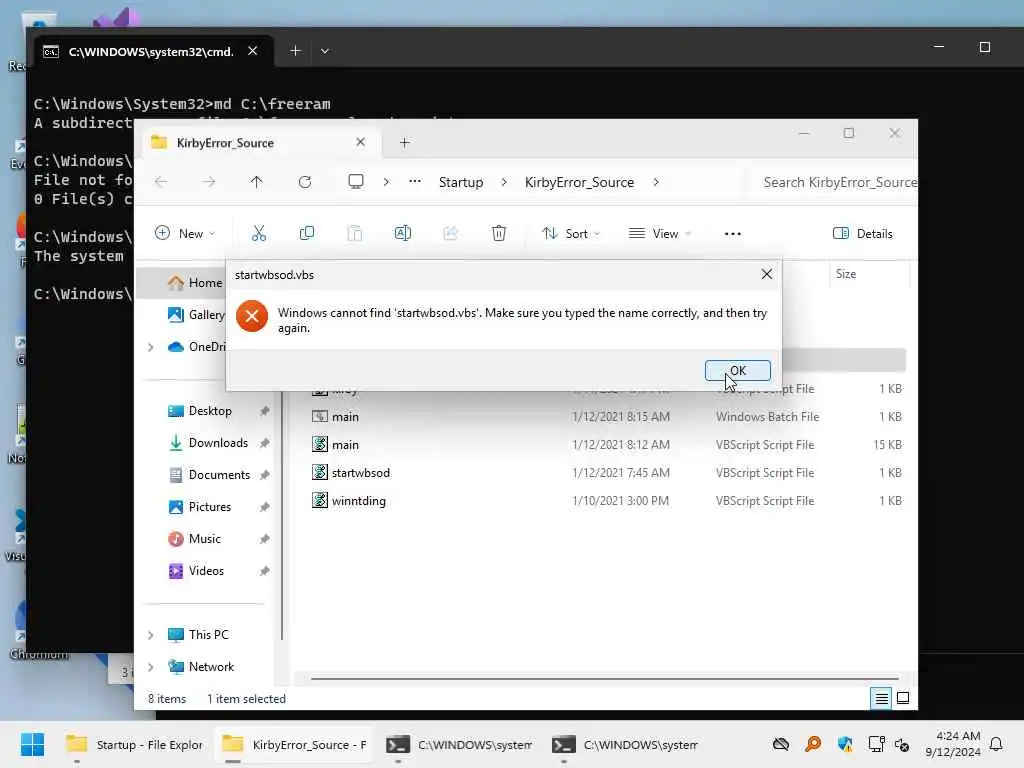Switch to details list view in status bar

[x=881, y=698]
